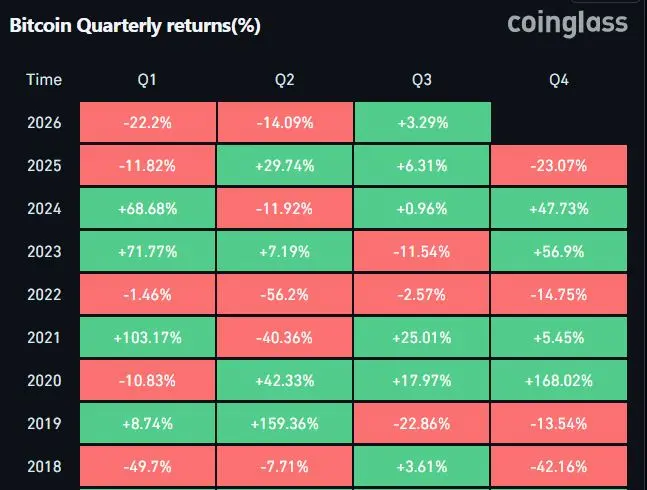Image resolution: width=647 pixels, height=490 pixels.
Task: Click the 2020 Q4 cell +168.02%
Action: click(559, 380)
